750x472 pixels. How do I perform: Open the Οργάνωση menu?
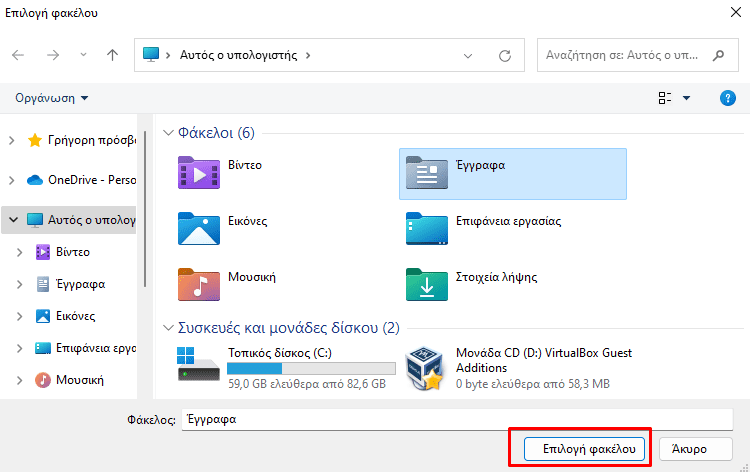point(52,98)
